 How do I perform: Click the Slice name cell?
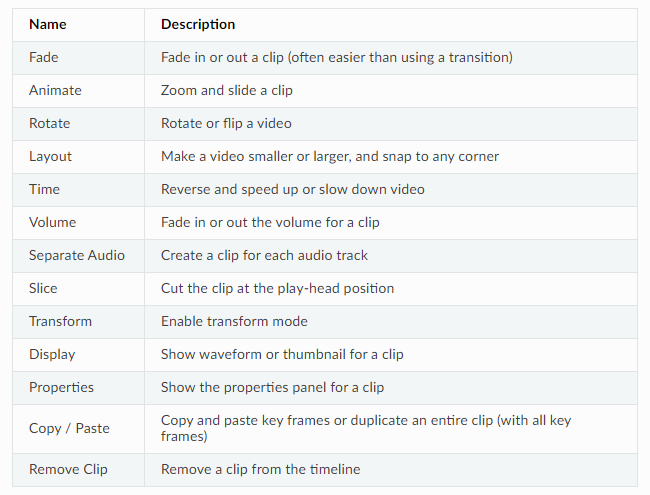tap(78, 289)
